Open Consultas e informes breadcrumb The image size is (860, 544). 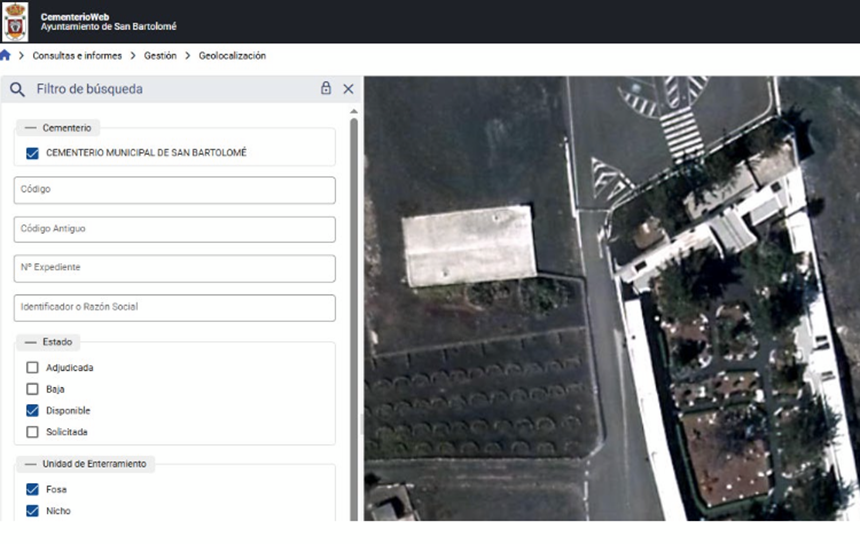pyautogui.click(x=77, y=56)
